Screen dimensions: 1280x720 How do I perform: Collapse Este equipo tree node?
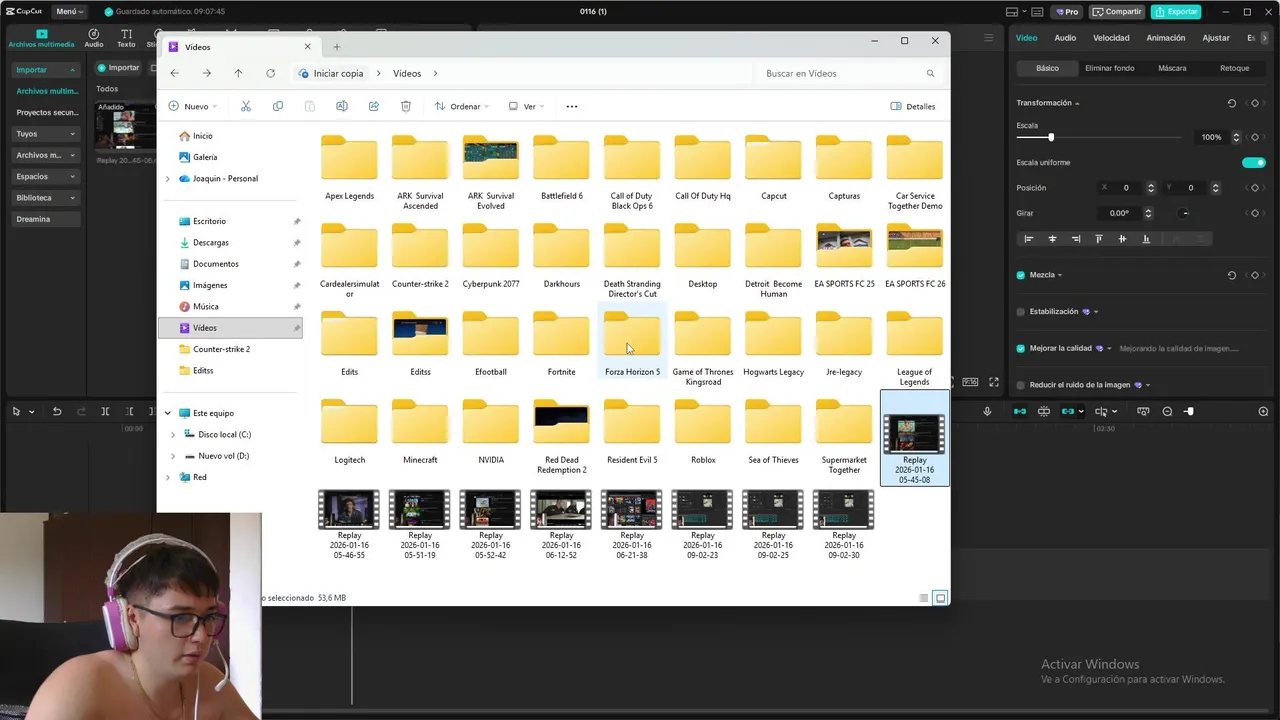coord(167,413)
